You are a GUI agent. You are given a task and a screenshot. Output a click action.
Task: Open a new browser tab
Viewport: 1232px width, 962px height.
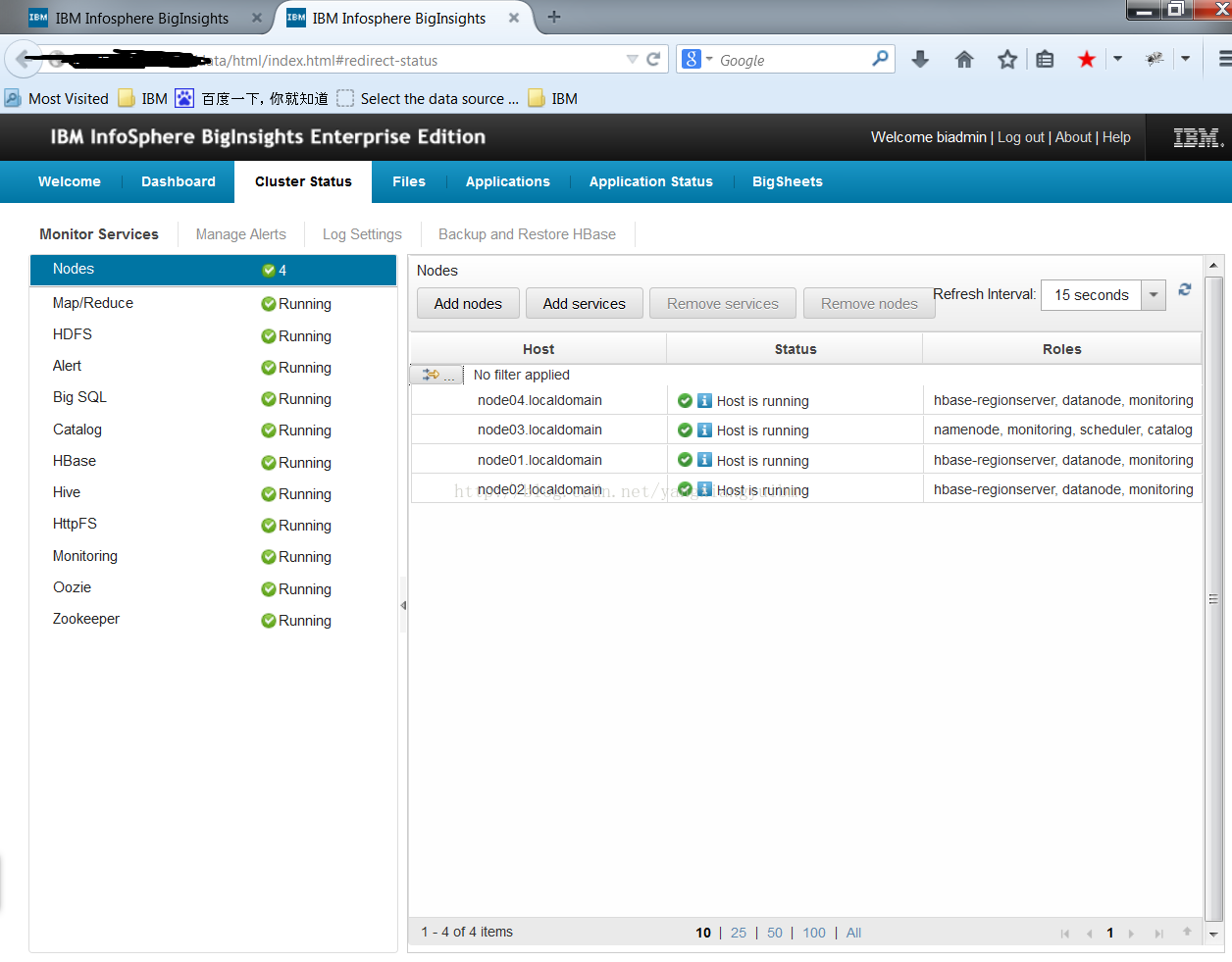tap(554, 17)
